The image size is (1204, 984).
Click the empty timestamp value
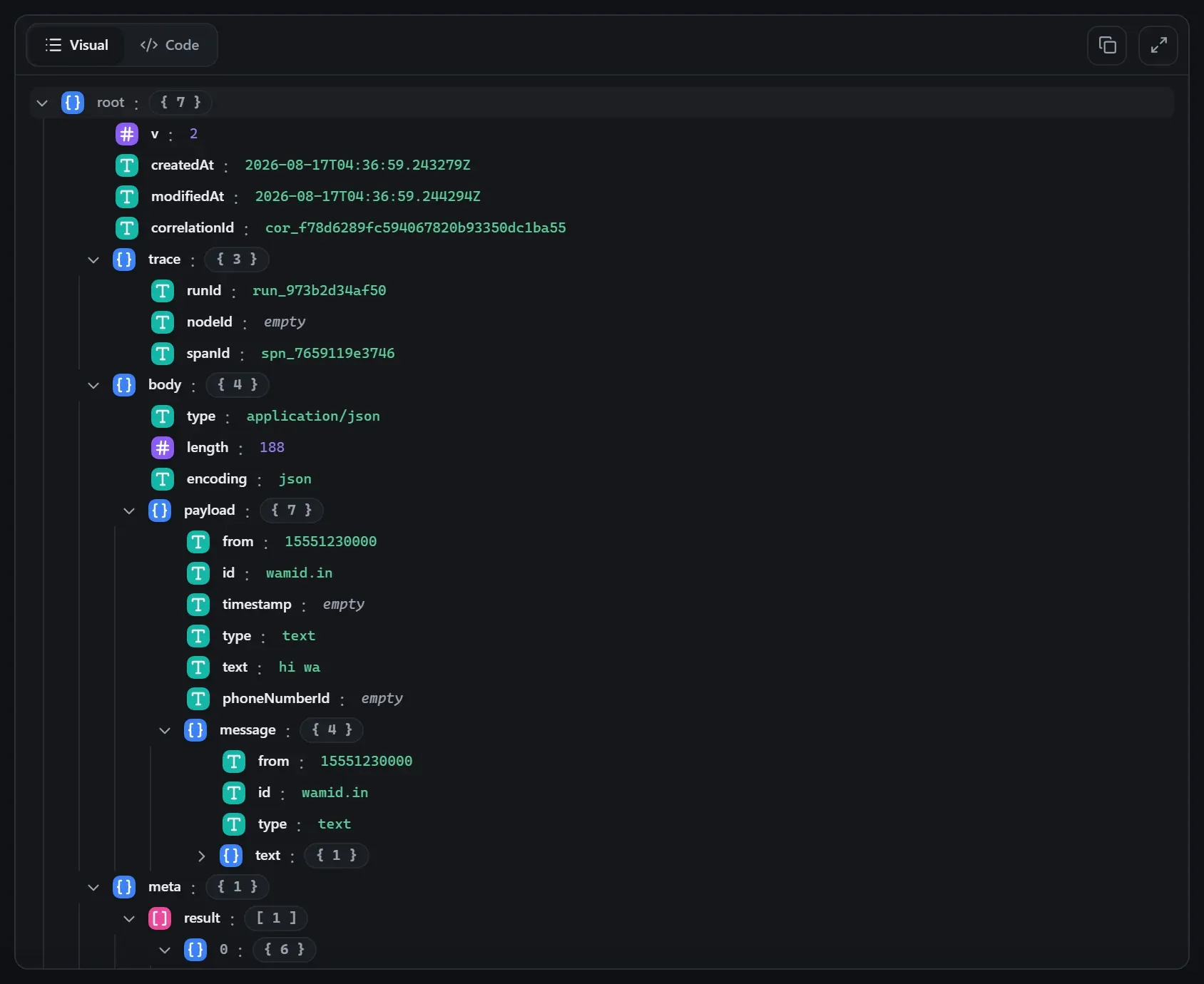pos(343,605)
